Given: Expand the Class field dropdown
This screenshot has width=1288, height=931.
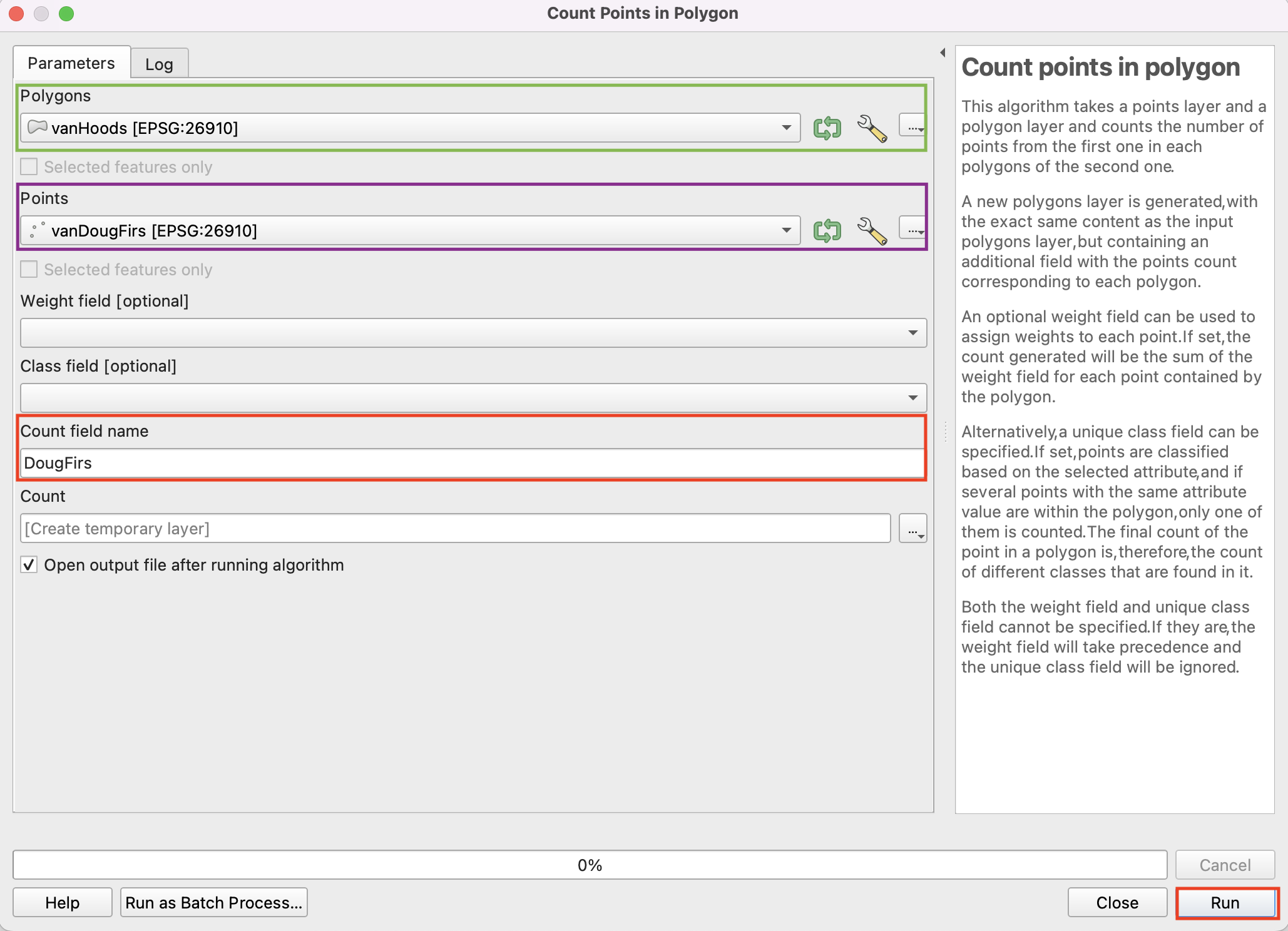Looking at the screenshot, I should [473, 398].
